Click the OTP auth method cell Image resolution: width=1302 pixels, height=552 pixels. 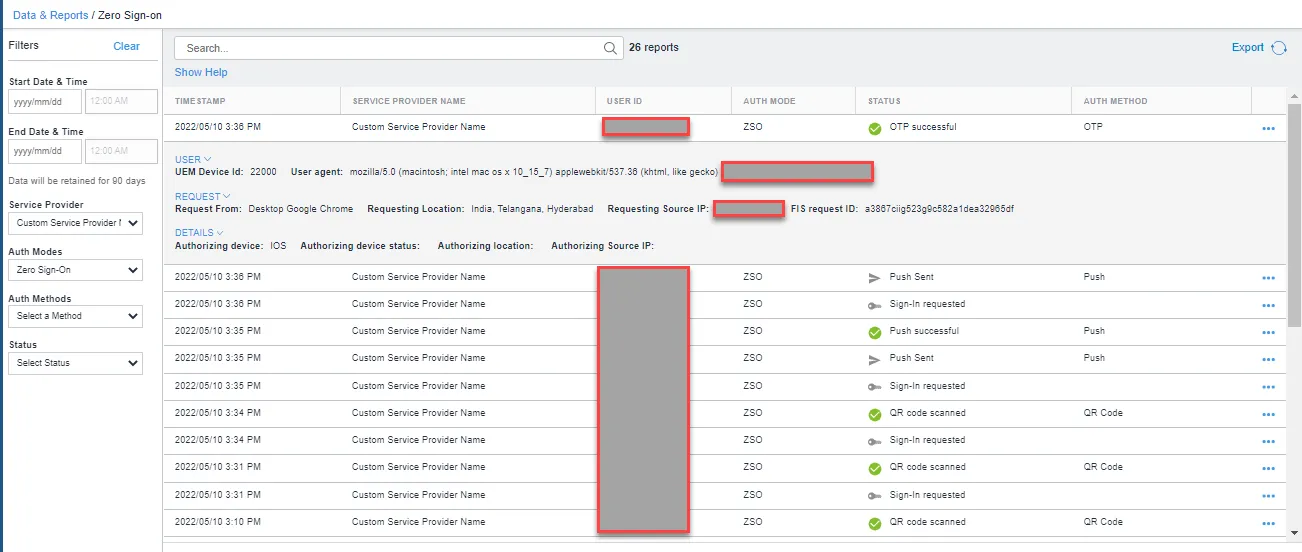(1093, 127)
